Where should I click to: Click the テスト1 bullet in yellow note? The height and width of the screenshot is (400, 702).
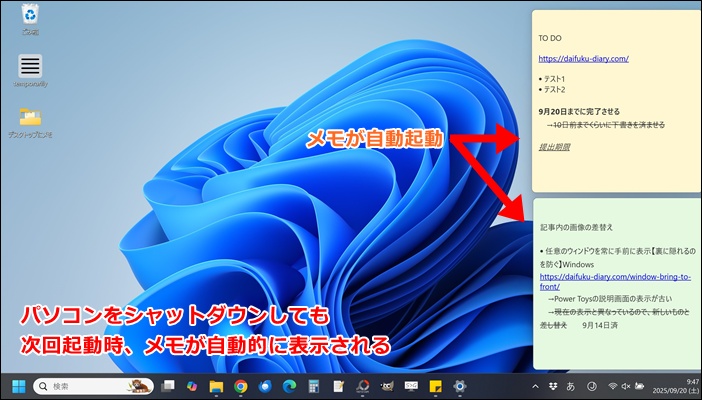[x=552, y=79]
